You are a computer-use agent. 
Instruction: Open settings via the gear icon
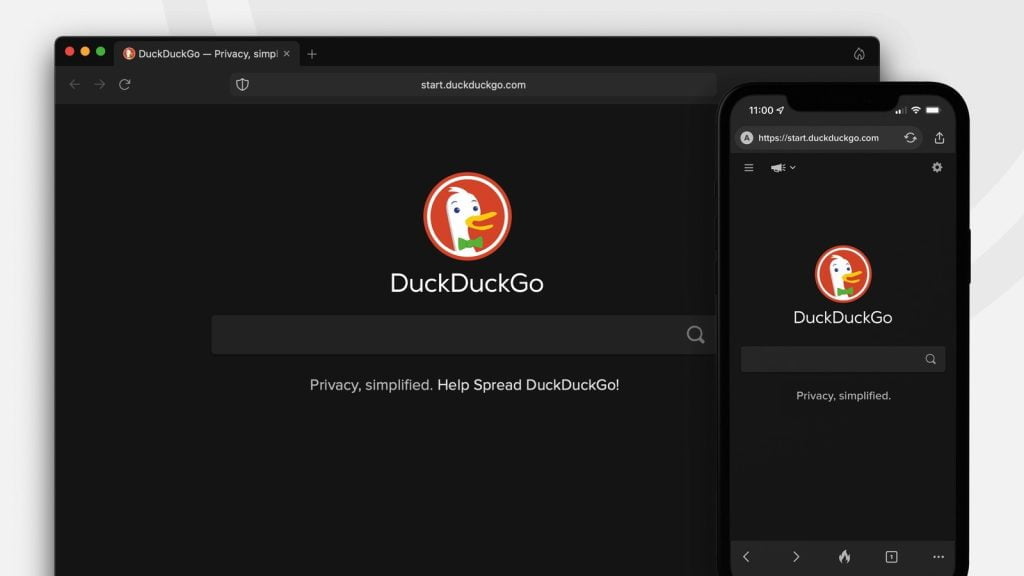tap(936, 167)
